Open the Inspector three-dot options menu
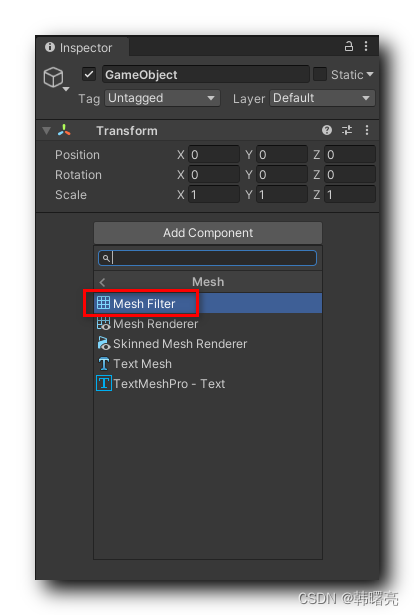The width and height of the screenshot is (414, 615). [x=366, y=46]
